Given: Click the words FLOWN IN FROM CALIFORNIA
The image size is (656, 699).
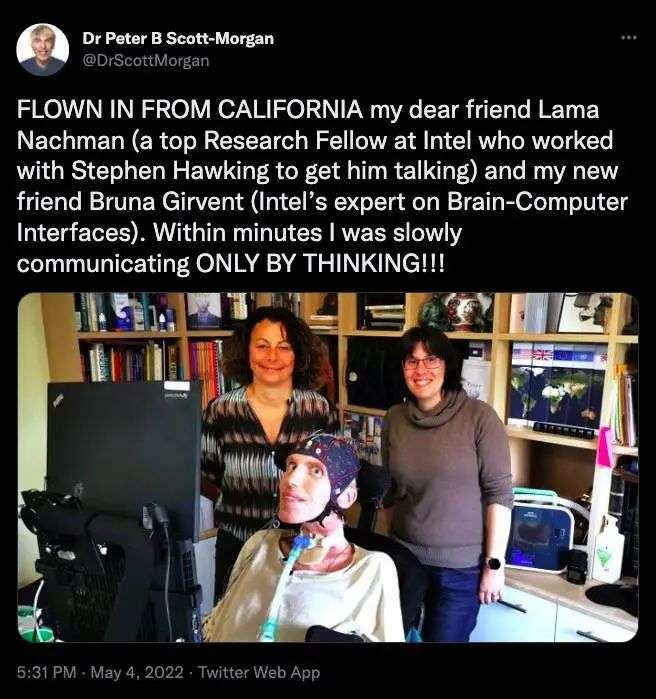Looking at the screenshot, I should (190, 110).
